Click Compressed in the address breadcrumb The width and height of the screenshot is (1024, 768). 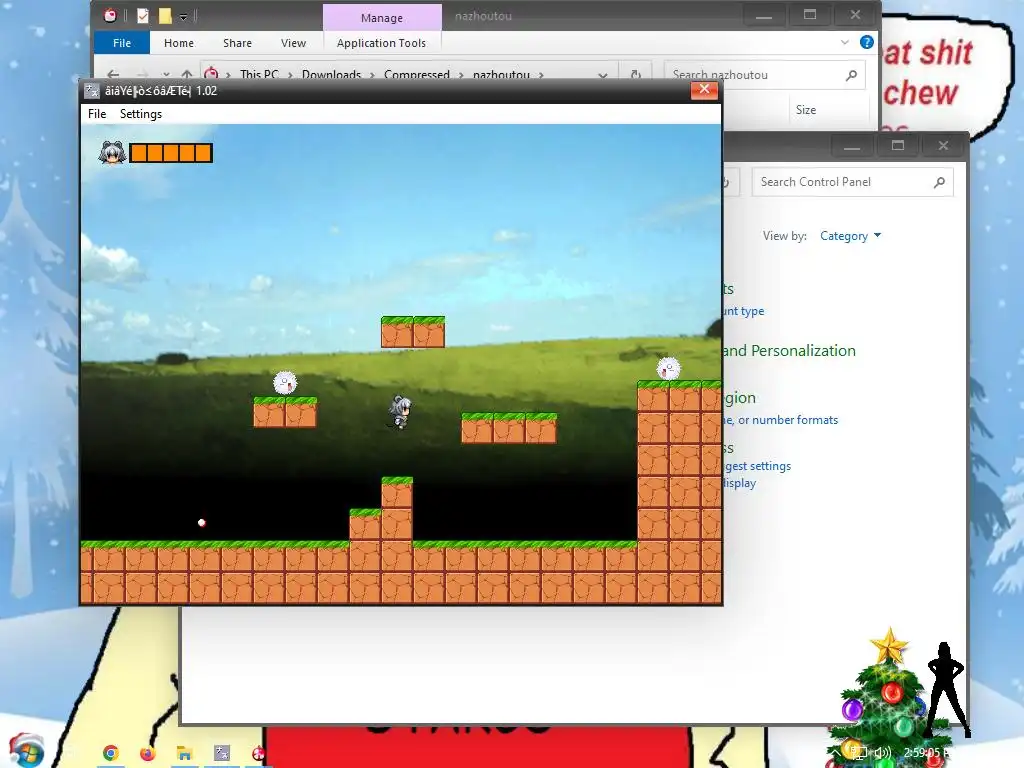pyautogui.click(x=417, y=74)
